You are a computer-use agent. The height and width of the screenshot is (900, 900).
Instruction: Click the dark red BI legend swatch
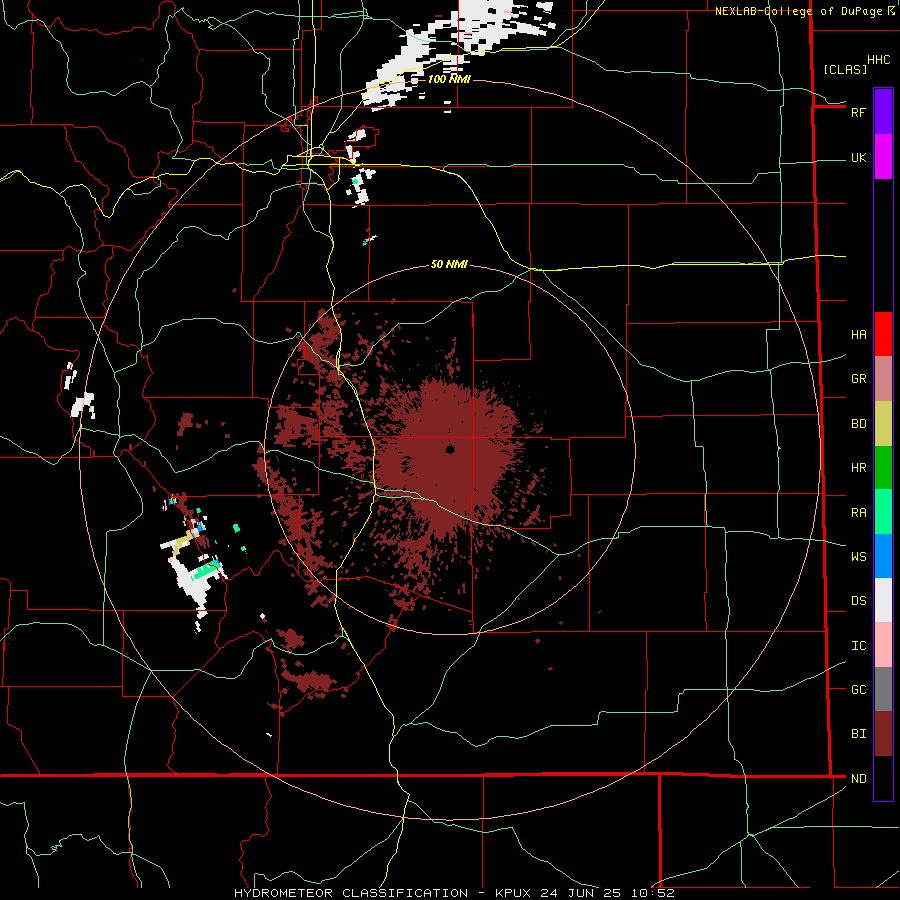point(883,734)
